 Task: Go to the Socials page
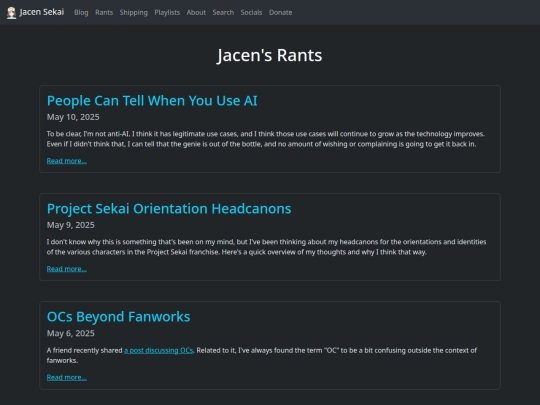click(x=251, y=12)
